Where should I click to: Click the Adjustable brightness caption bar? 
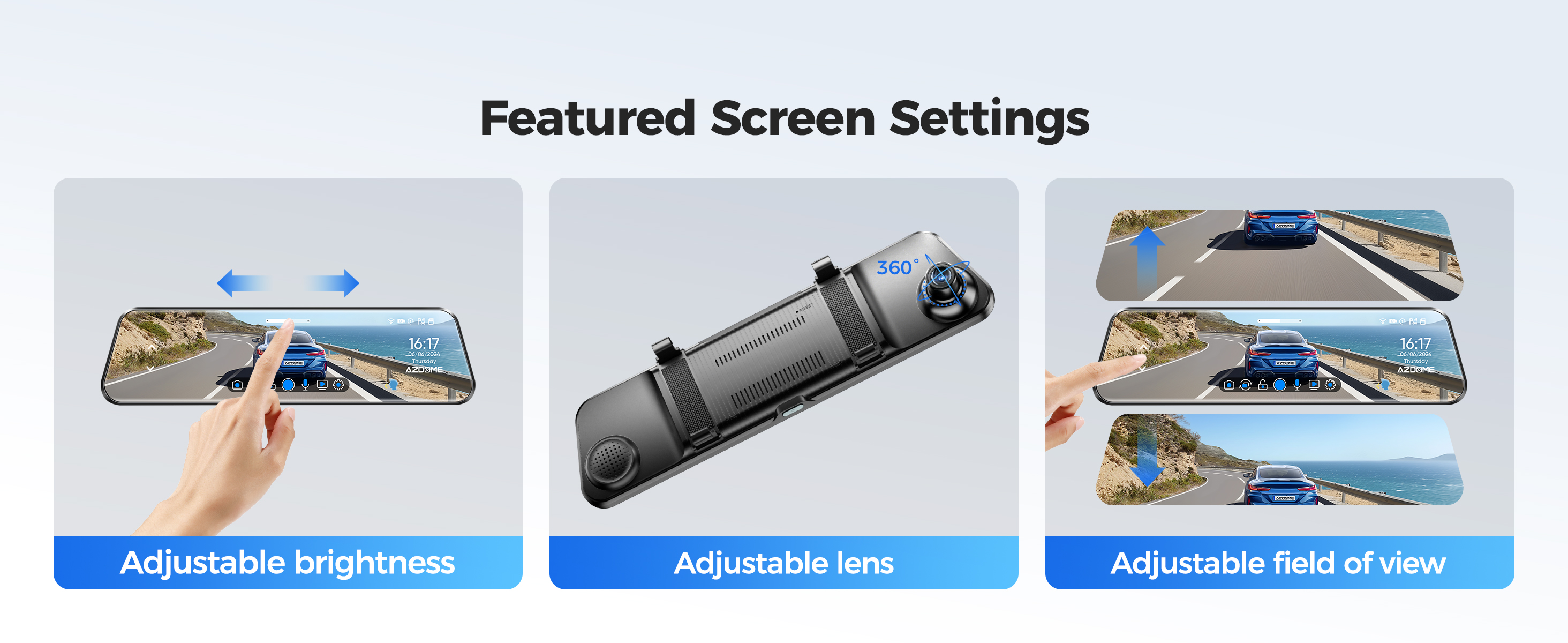click(288, 563)
